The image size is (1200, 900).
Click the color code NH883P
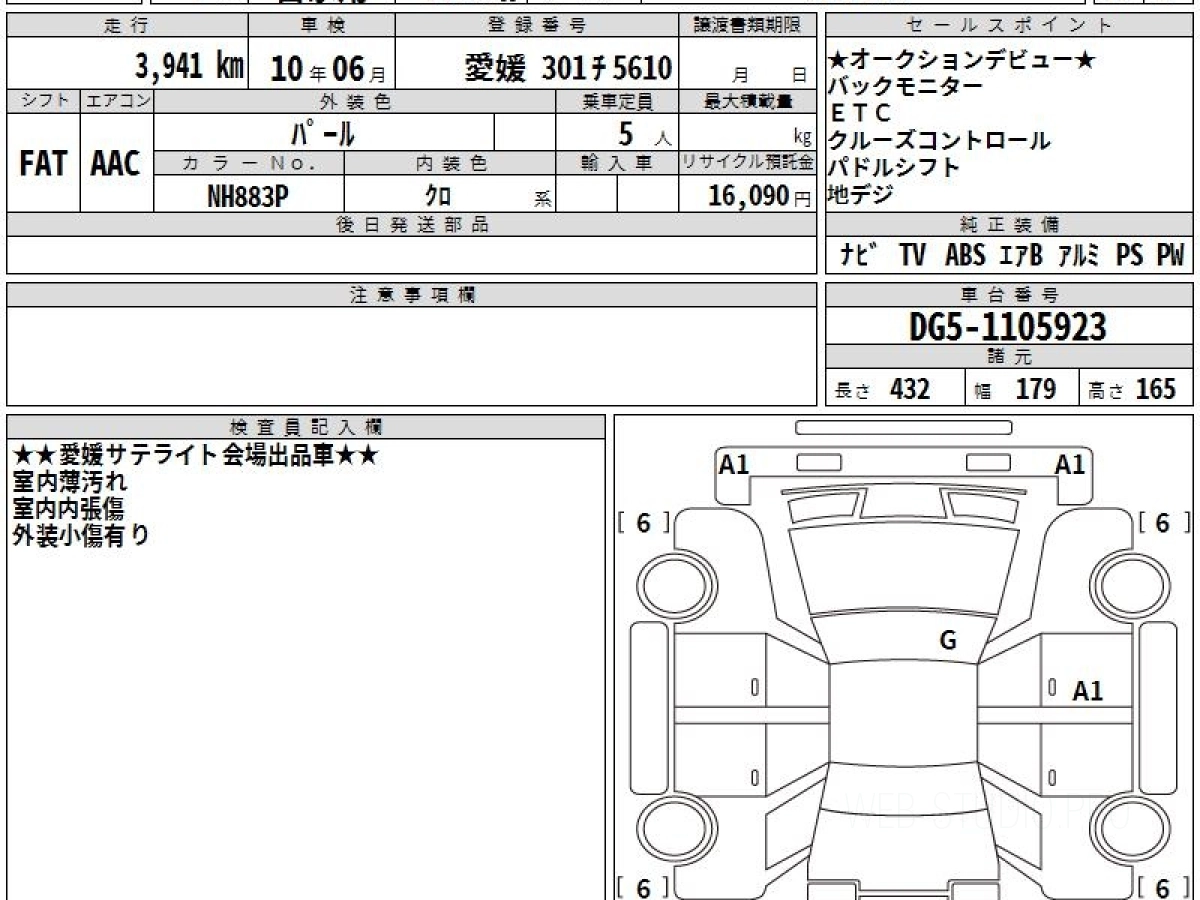pos(248,197)
